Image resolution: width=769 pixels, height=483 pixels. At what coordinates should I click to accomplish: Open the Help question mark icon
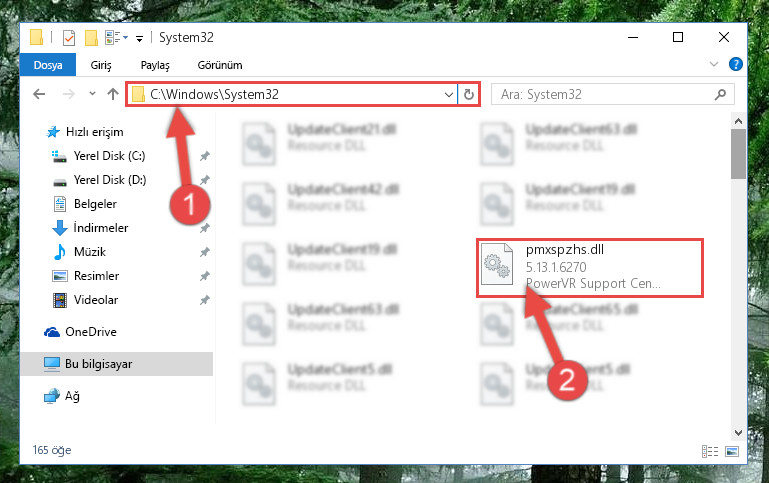[x=736, y=64]
